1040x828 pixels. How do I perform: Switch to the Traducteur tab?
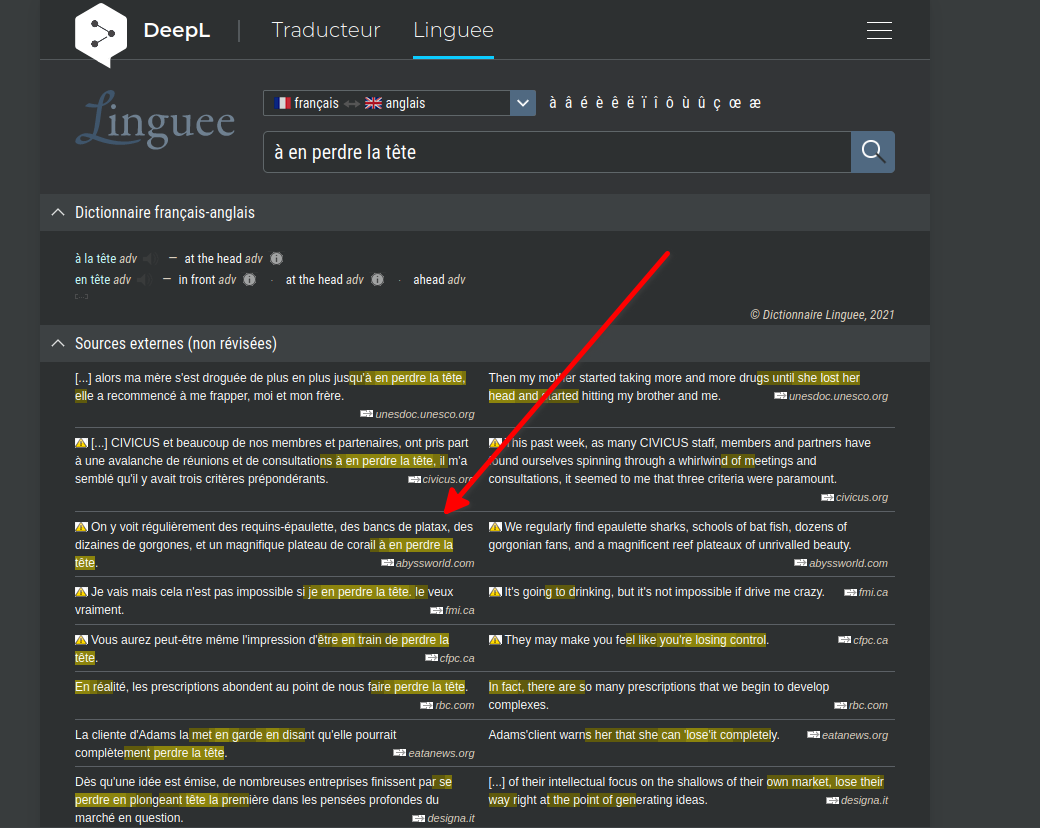[326, 30]
